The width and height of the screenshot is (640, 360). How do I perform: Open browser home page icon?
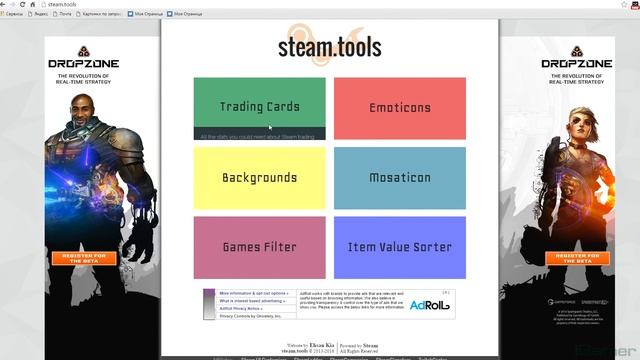[x=32, y=4]
